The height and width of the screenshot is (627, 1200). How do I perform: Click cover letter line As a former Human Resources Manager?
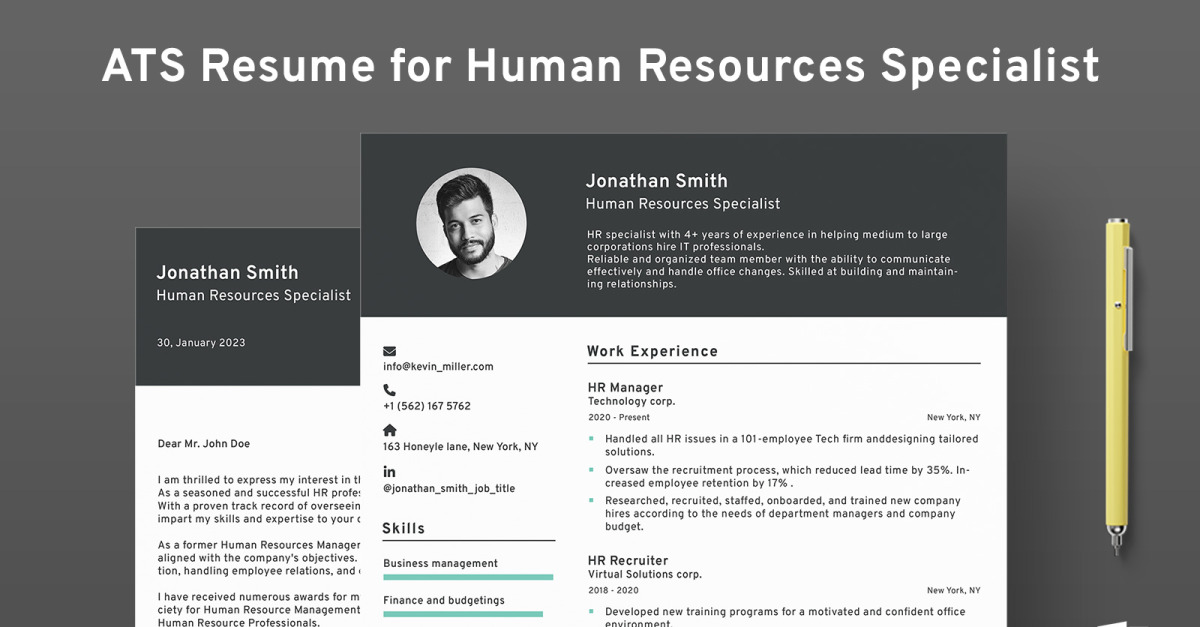(258, 545)
